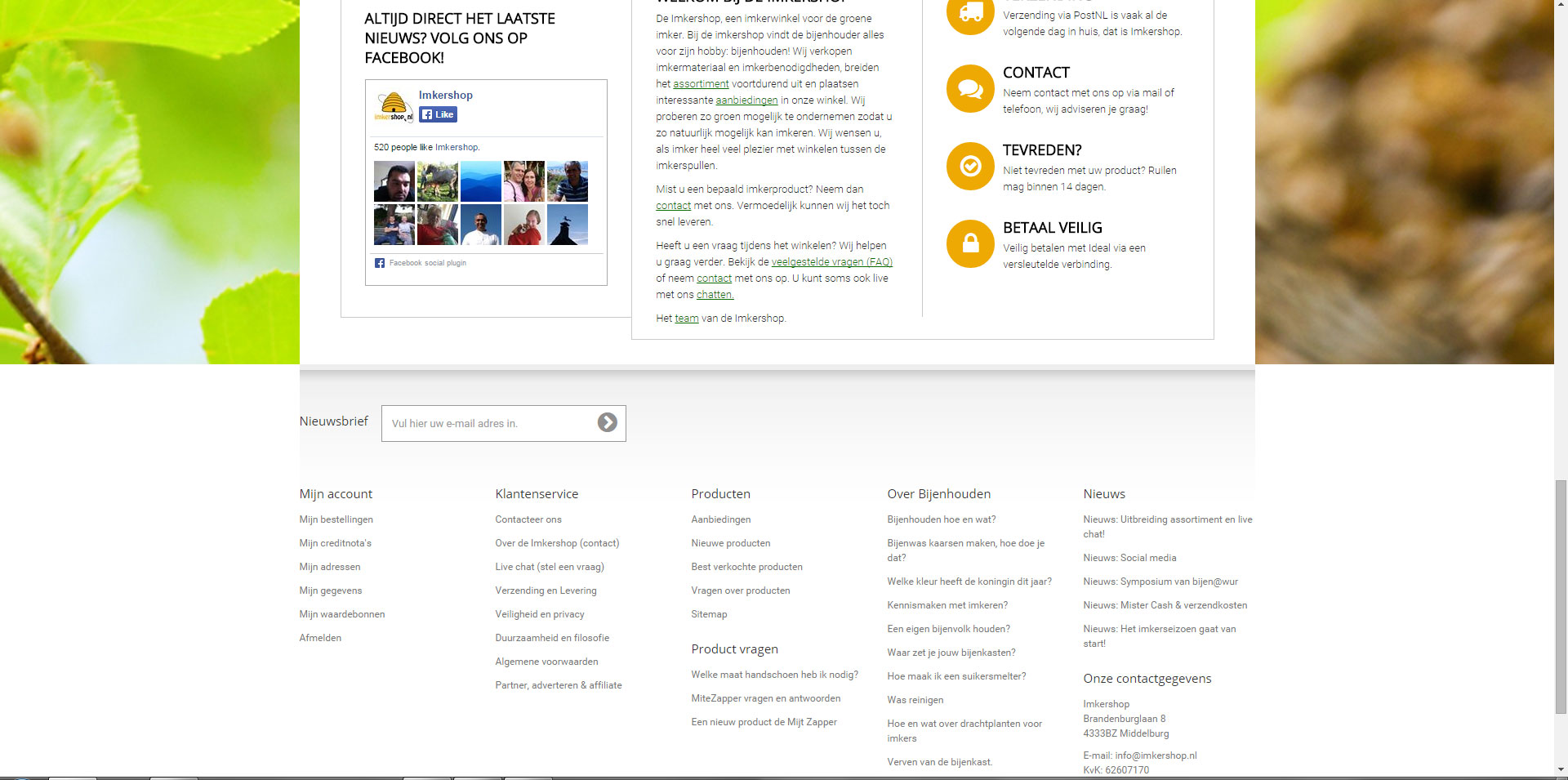Screen dimensions: 1568x780
Task: Open Bijenhouden hoe en wat?
Action: (942, 519)
